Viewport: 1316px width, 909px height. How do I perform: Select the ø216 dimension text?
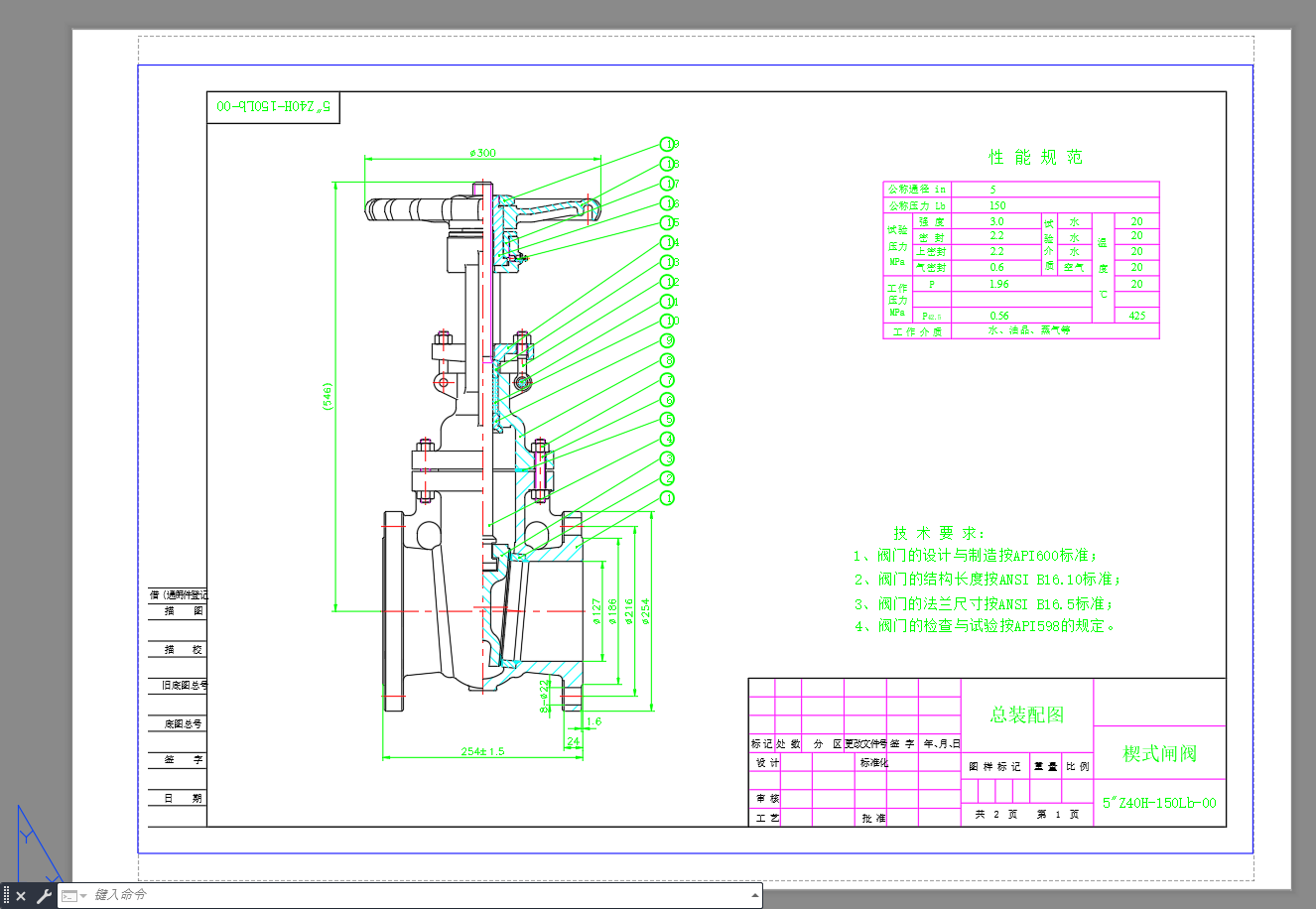(x=629, y=611)
